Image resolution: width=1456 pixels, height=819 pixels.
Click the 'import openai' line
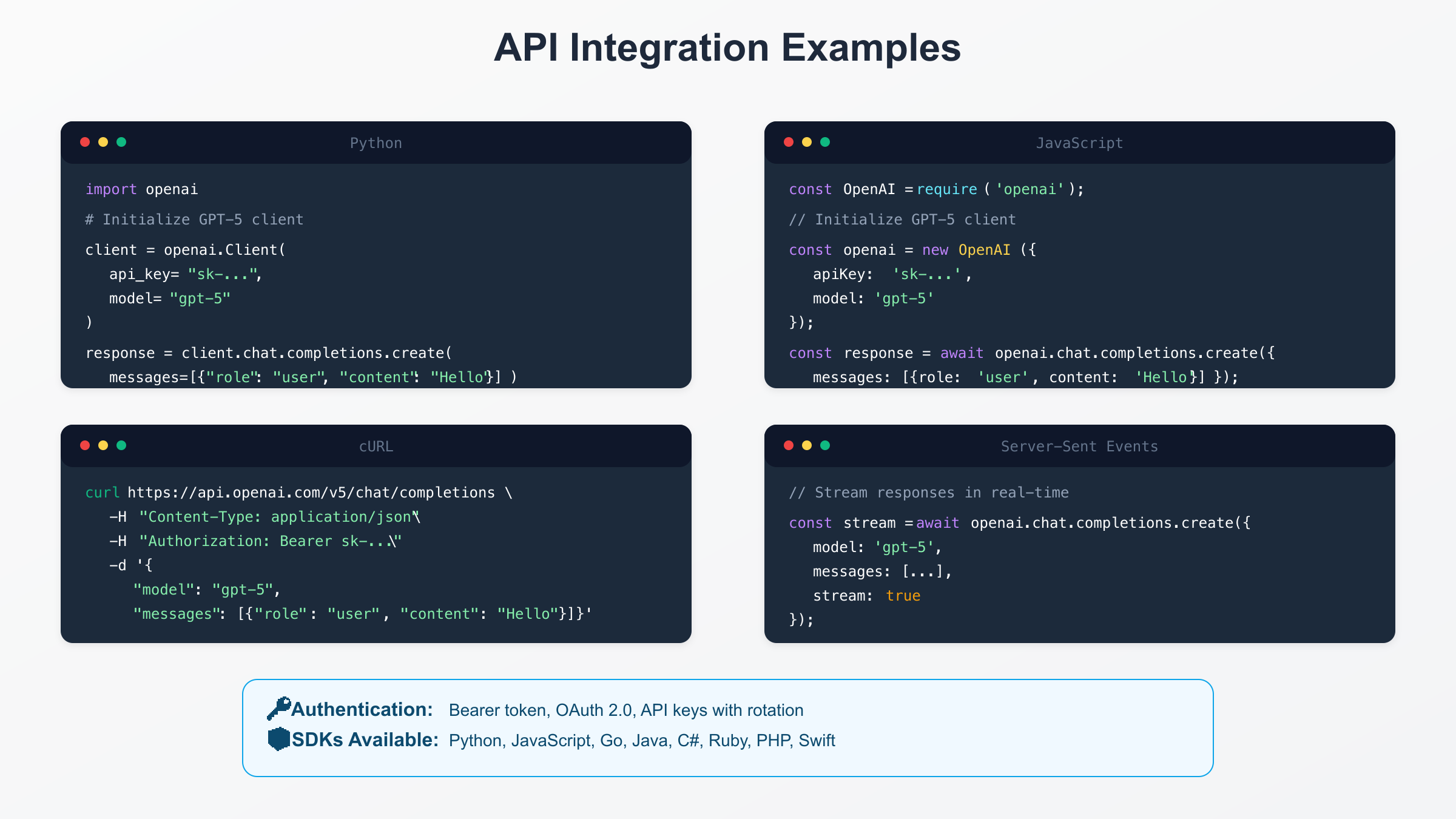[x=141, y=189]
